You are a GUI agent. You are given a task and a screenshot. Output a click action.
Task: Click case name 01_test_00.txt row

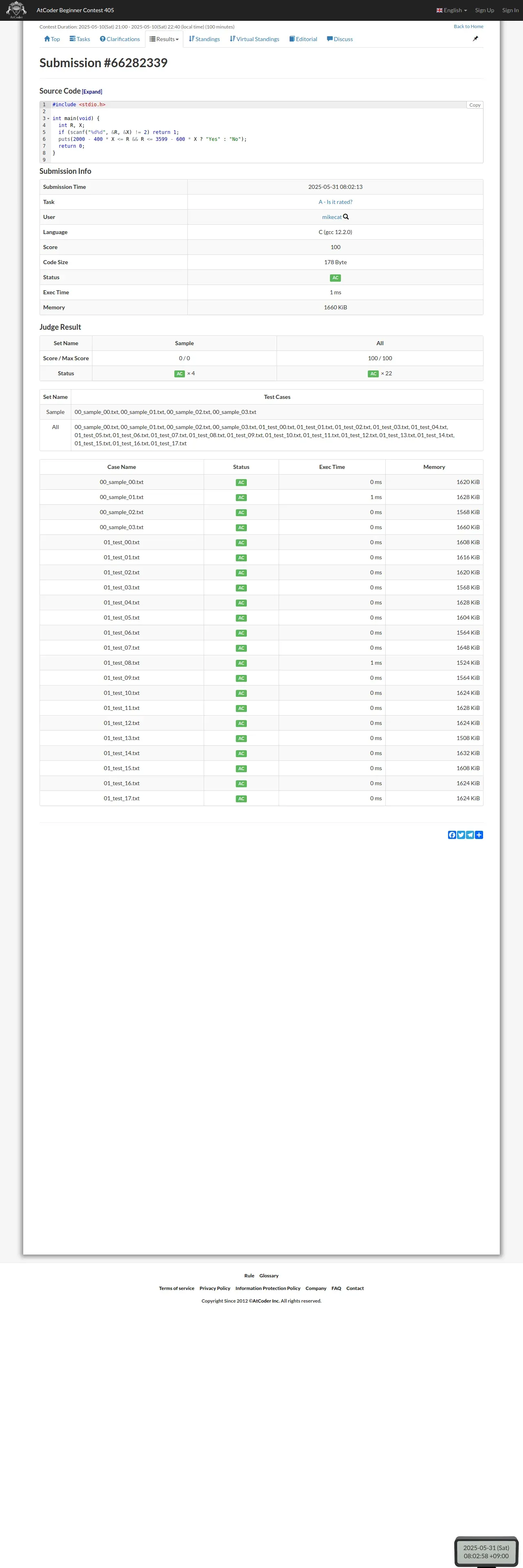(122, 542)
